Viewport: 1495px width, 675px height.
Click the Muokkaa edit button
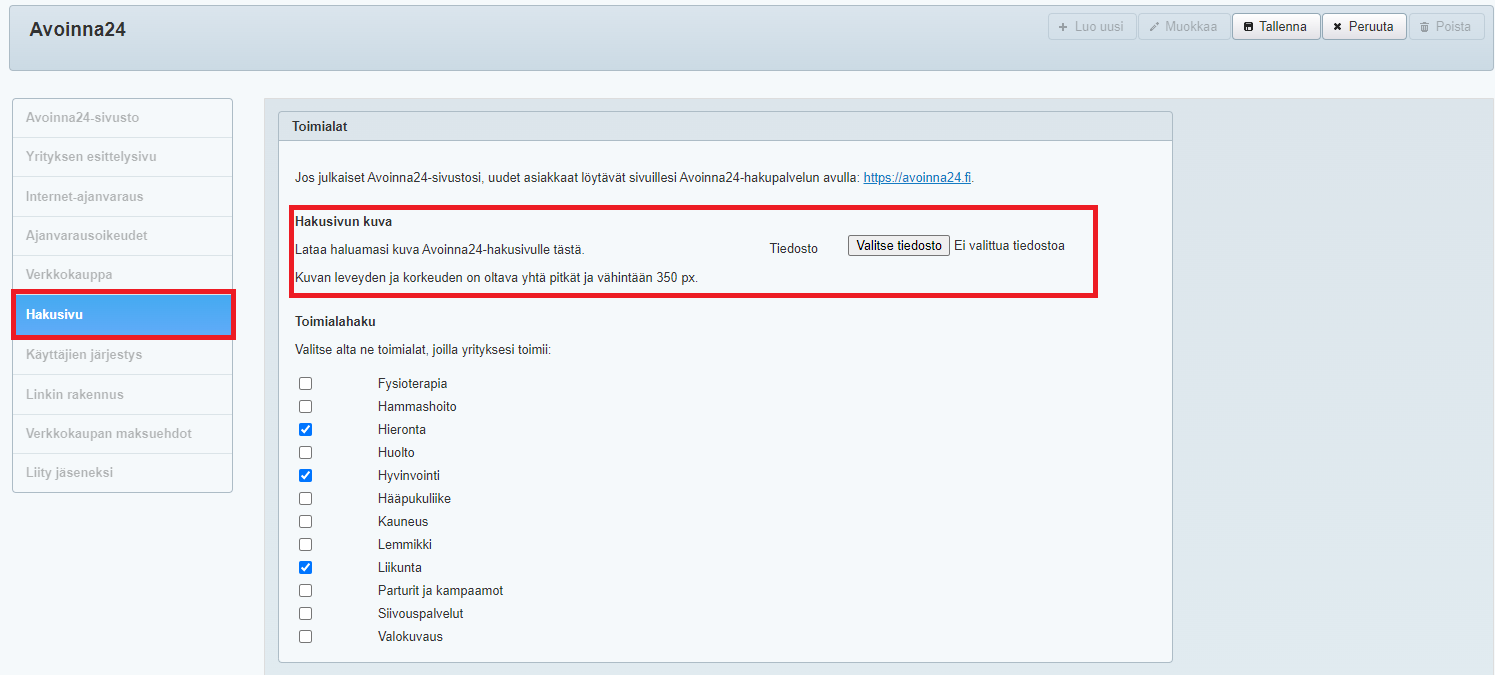1183,27
